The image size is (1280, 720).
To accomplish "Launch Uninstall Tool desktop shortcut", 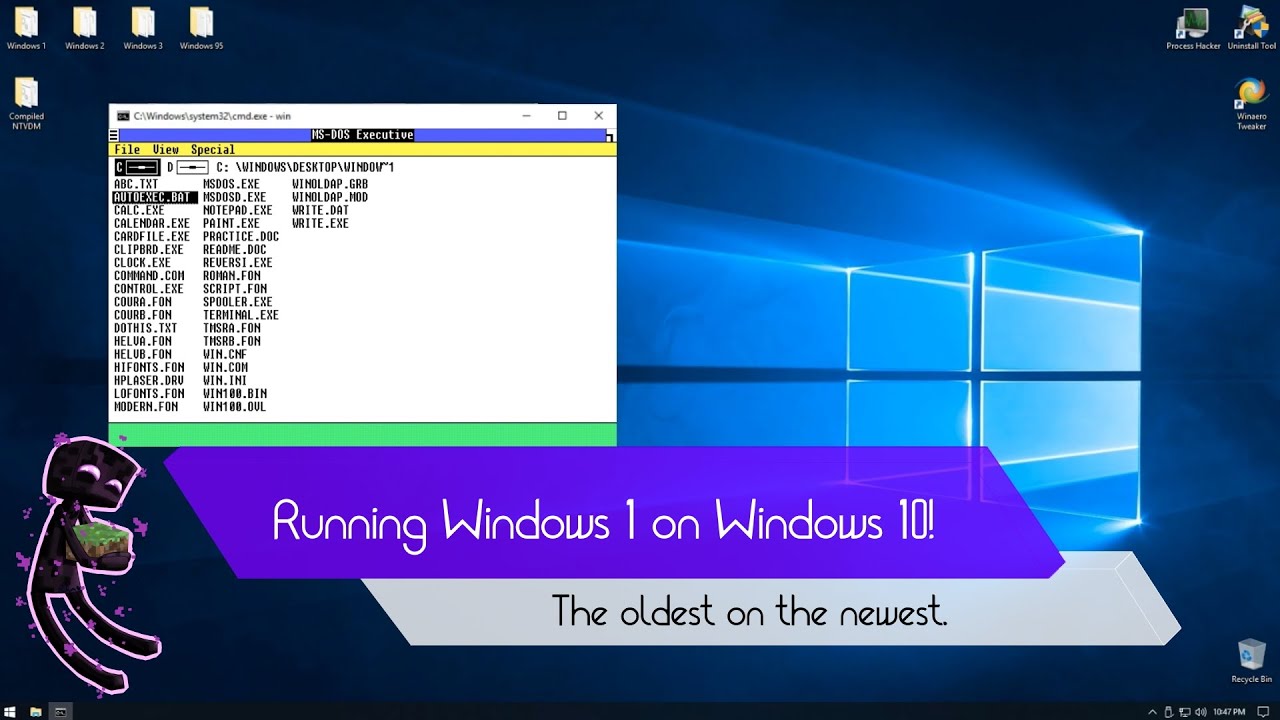I will point(1251,28).
